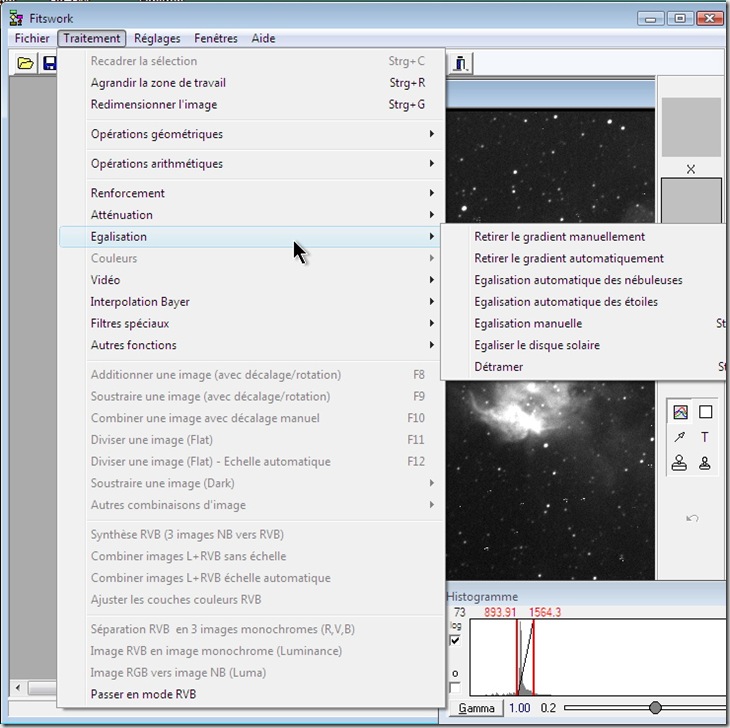Open the Réglages menu

tap(157, 38)
